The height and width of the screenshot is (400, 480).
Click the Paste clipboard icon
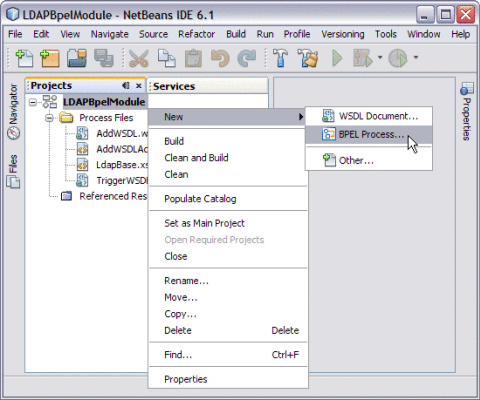click(x=193, y=58)
